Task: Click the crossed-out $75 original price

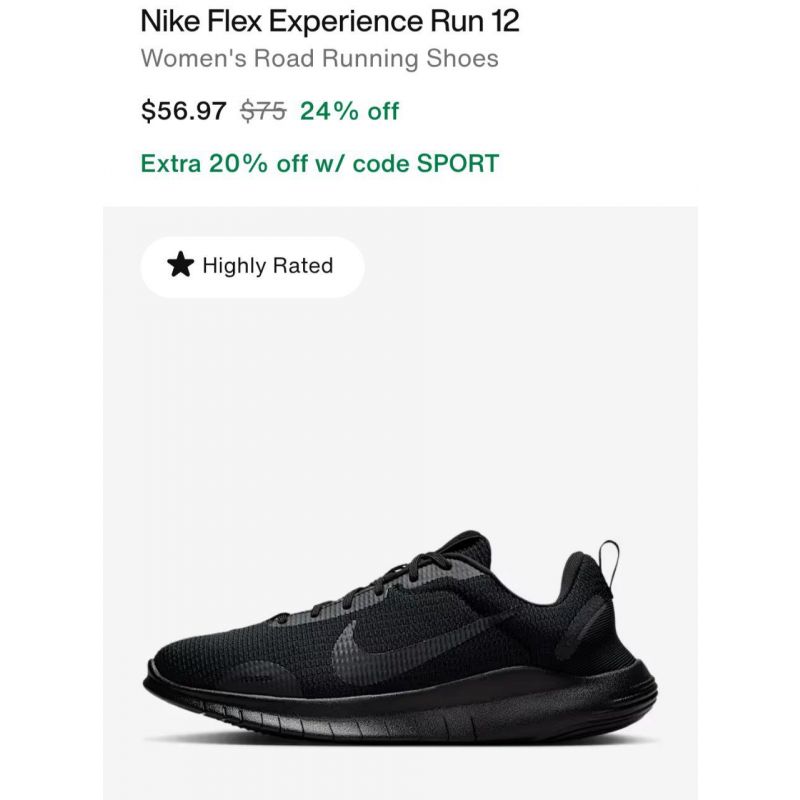Action: (263, 111)
